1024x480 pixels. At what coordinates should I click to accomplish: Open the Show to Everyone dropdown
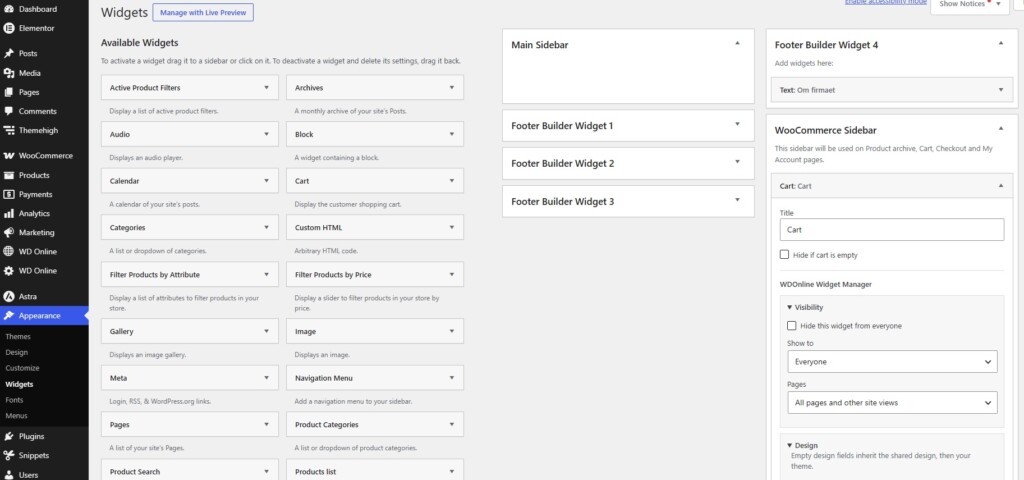point(892,361)
